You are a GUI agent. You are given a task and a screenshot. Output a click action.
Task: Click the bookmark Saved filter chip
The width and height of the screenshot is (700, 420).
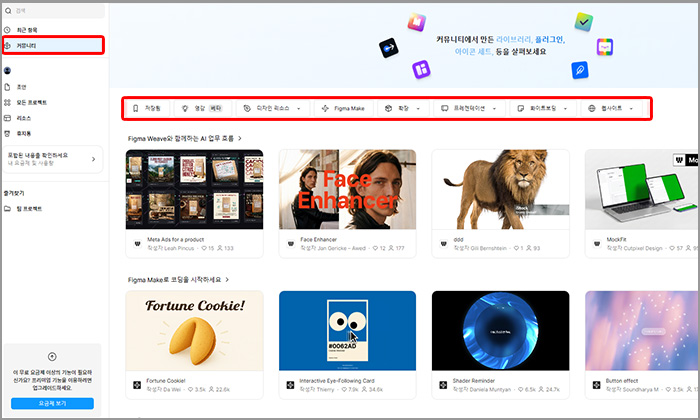146,108
